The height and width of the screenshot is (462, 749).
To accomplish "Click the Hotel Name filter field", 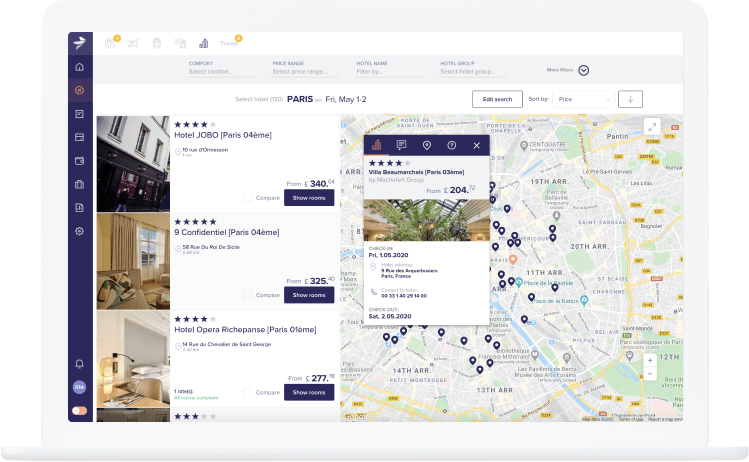I will (389, 72).
